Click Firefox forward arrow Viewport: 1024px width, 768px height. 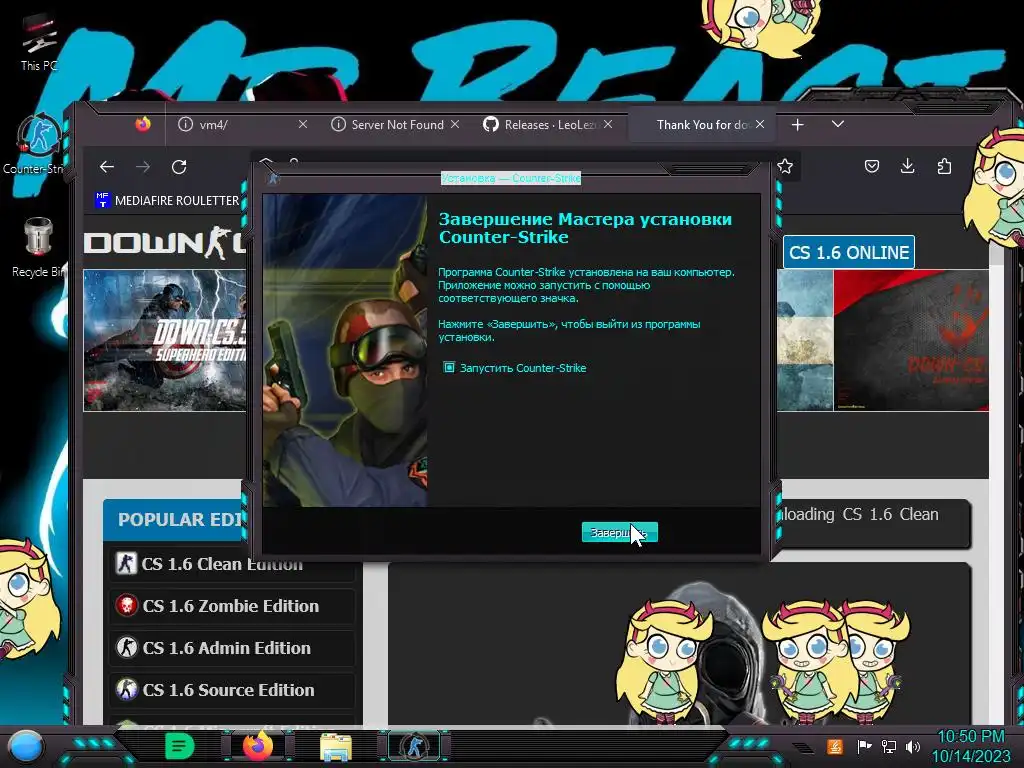pyautogui.click(x=143, y=167)
